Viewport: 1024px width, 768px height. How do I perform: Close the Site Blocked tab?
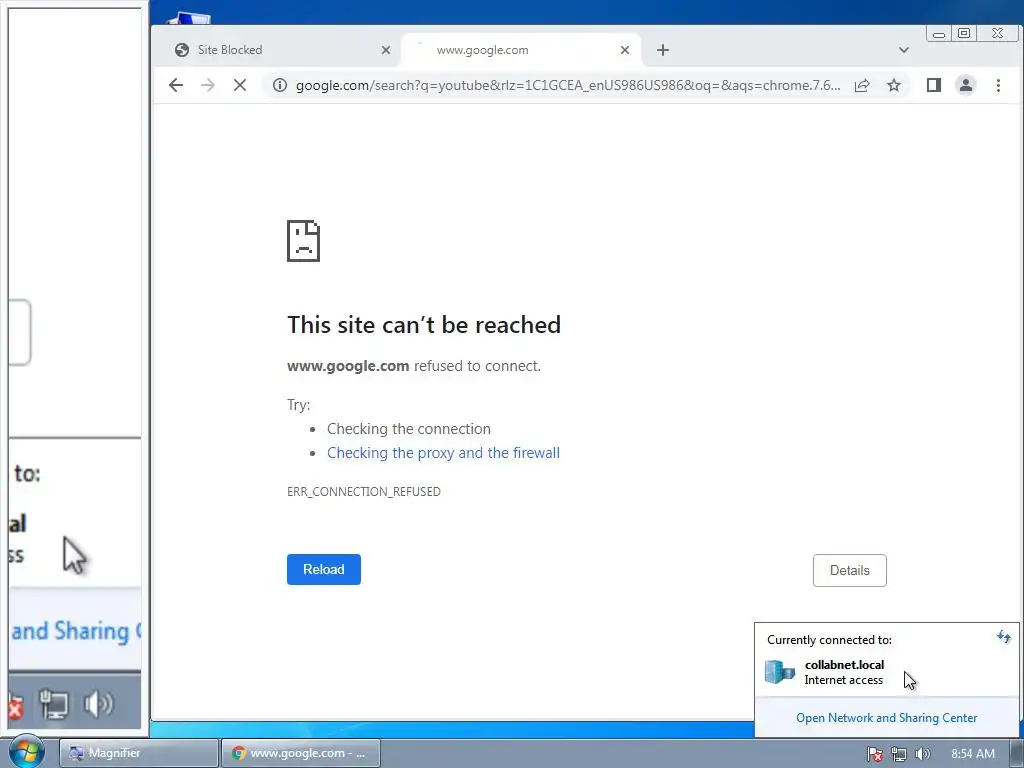[386, 50]
